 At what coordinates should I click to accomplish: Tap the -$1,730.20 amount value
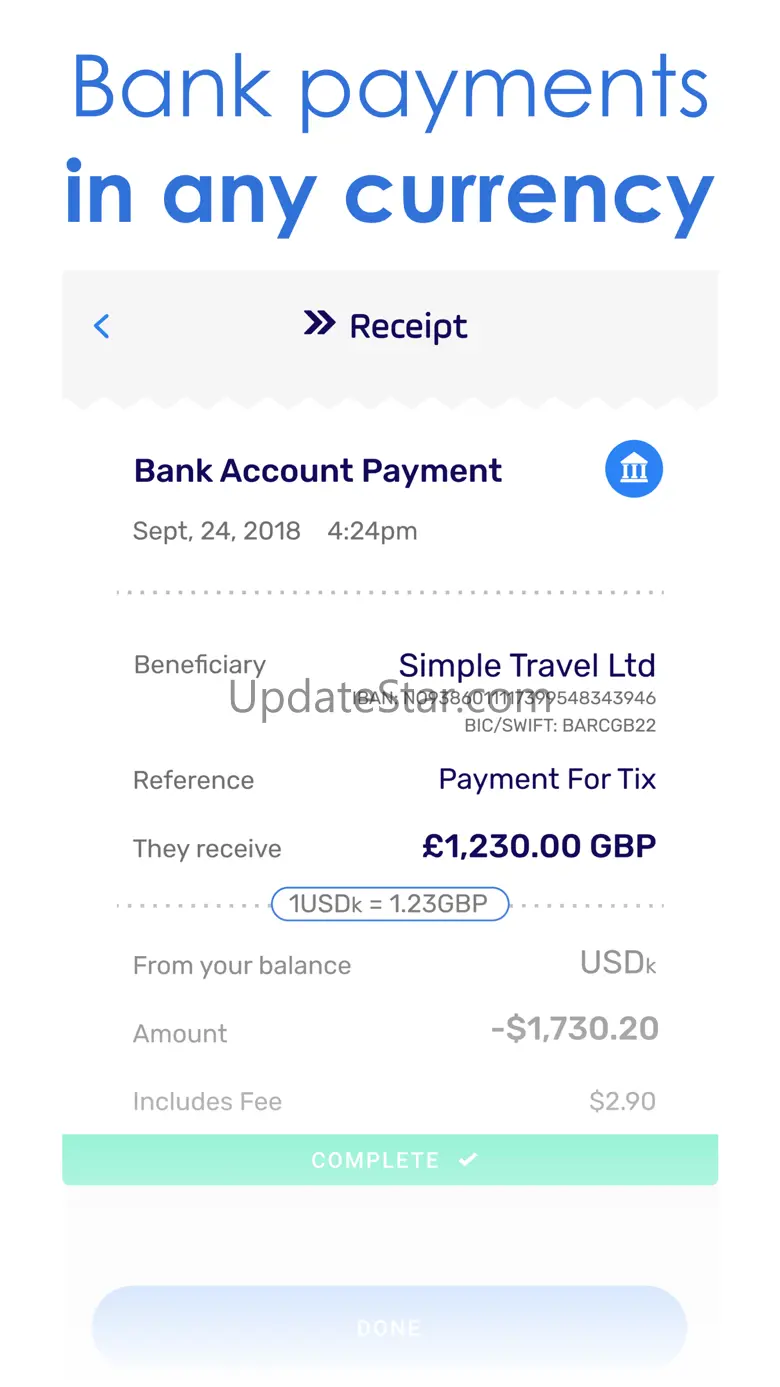tap(574, 1029)
